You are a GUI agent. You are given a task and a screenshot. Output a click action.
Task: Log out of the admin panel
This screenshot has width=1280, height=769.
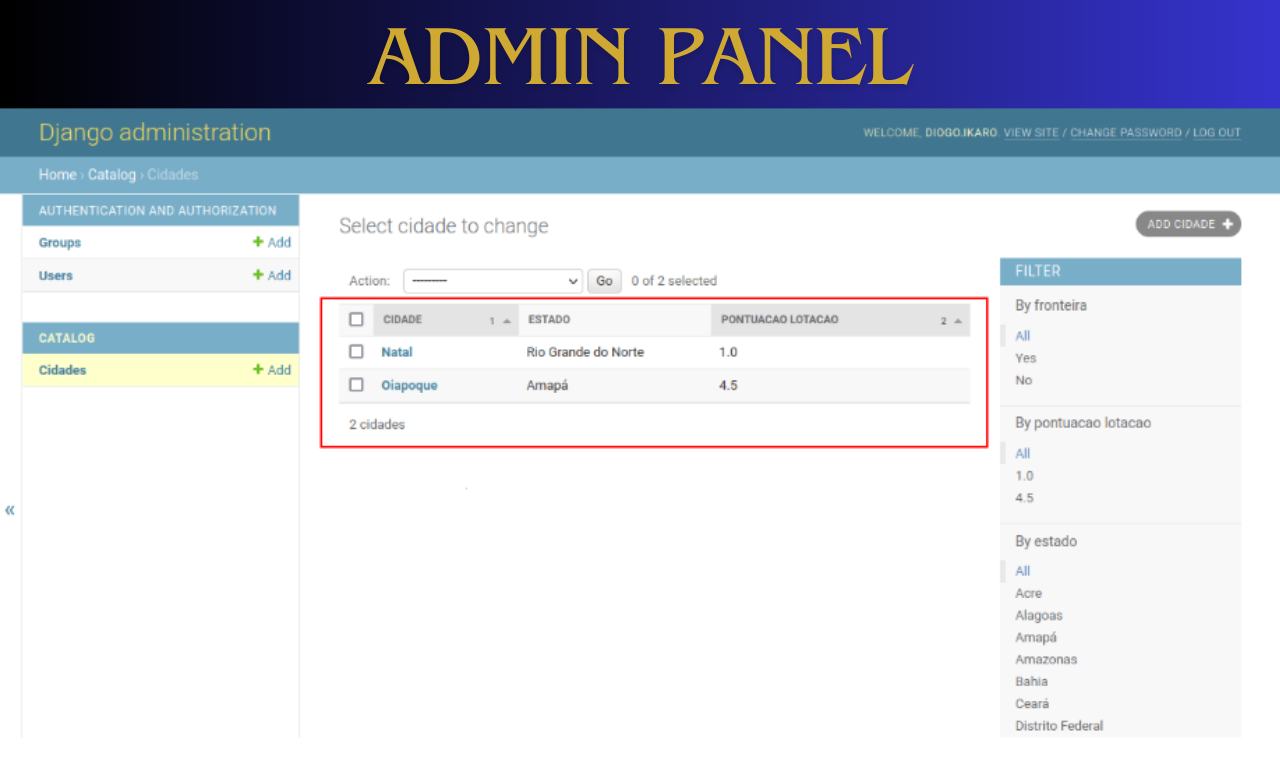pyautogui.click(x=1216, y=132)
